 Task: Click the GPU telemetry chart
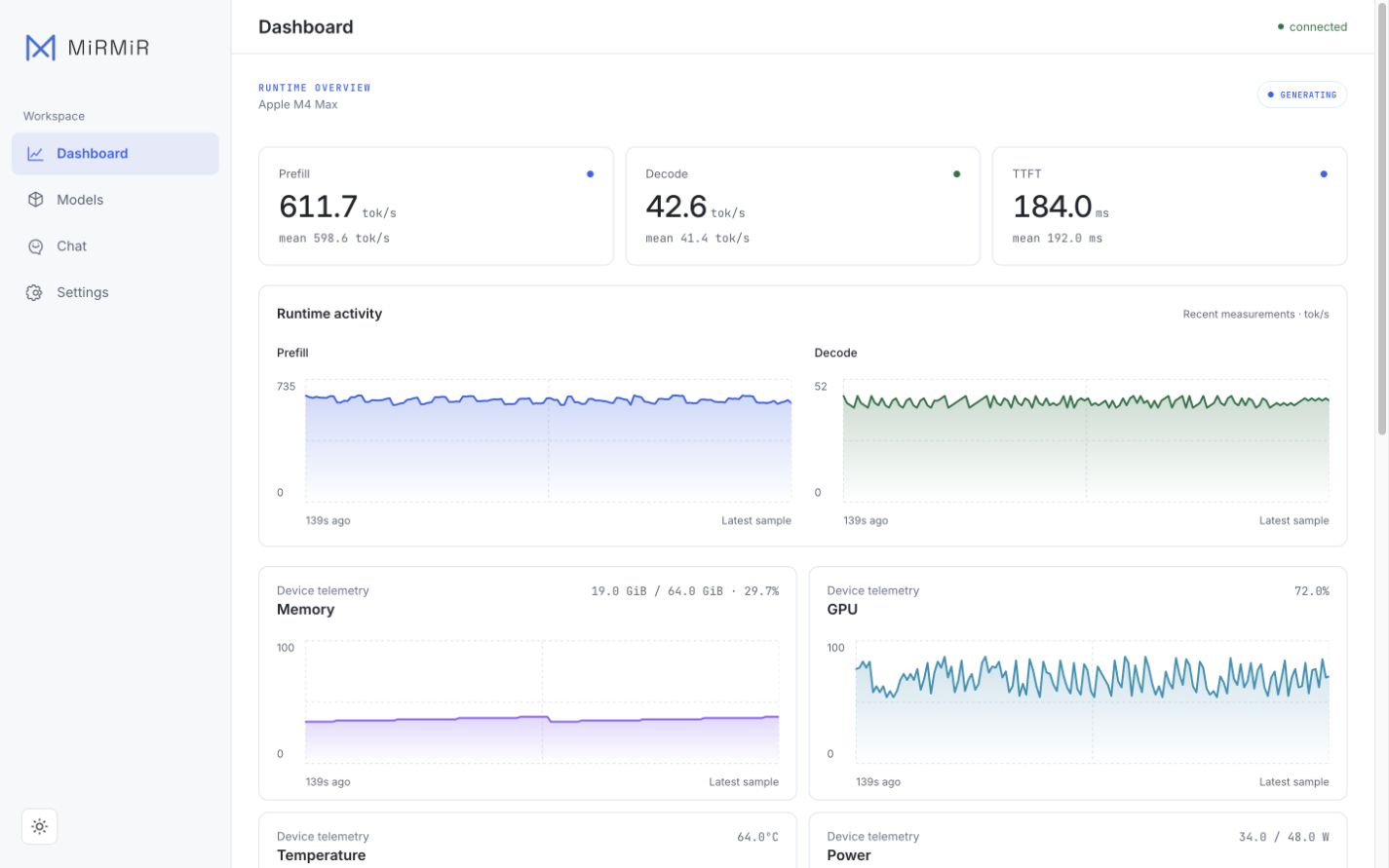[x=1092, y=701]
